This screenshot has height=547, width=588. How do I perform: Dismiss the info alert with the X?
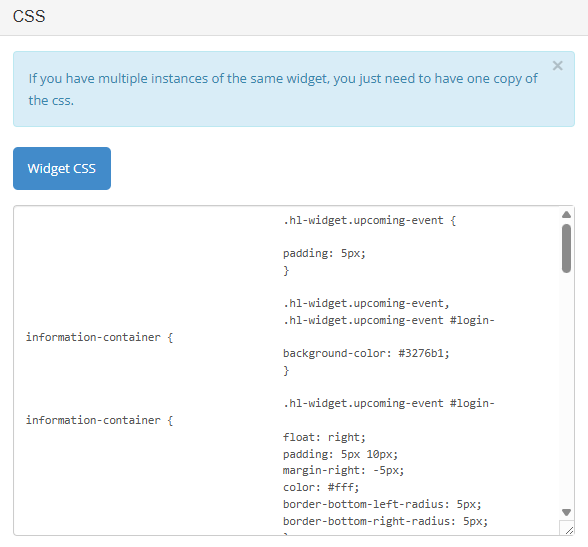[557, 66]
